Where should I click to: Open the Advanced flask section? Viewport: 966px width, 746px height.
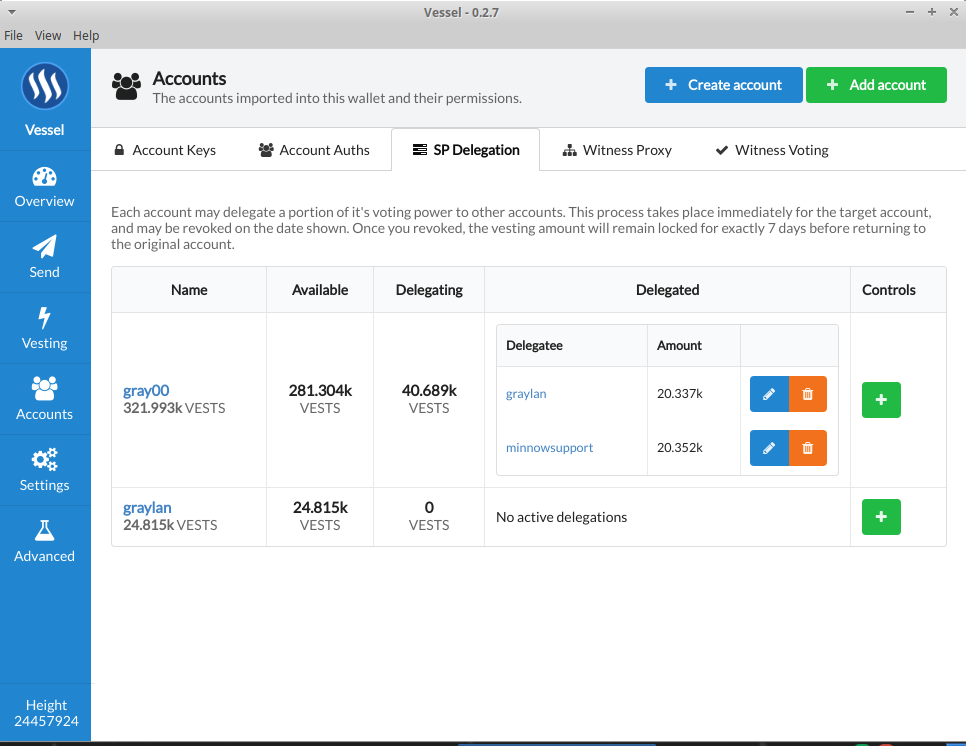click(x=44, y=541)
